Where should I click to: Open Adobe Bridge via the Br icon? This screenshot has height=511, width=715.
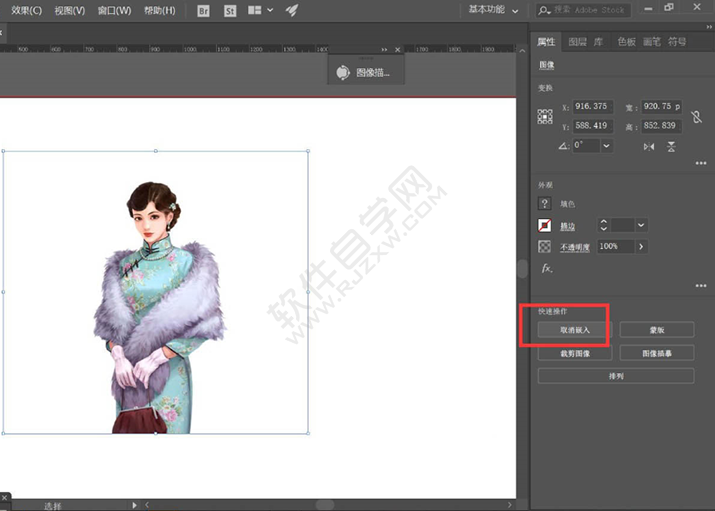click(204, 11)
